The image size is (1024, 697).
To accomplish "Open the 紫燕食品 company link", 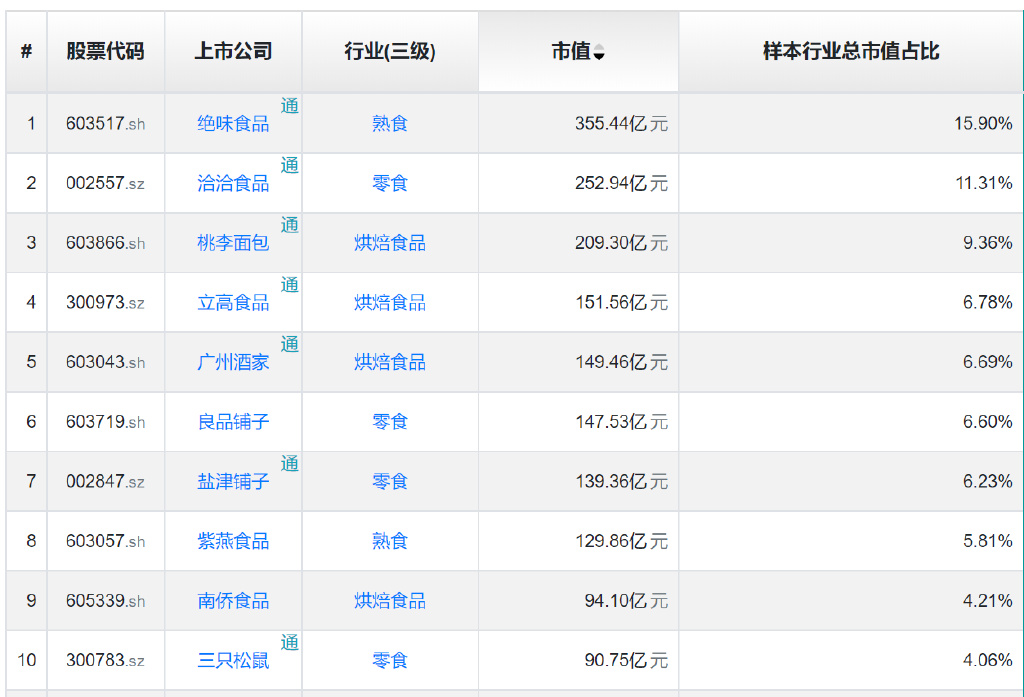I will pyautogui.click(x=233, y=541).
